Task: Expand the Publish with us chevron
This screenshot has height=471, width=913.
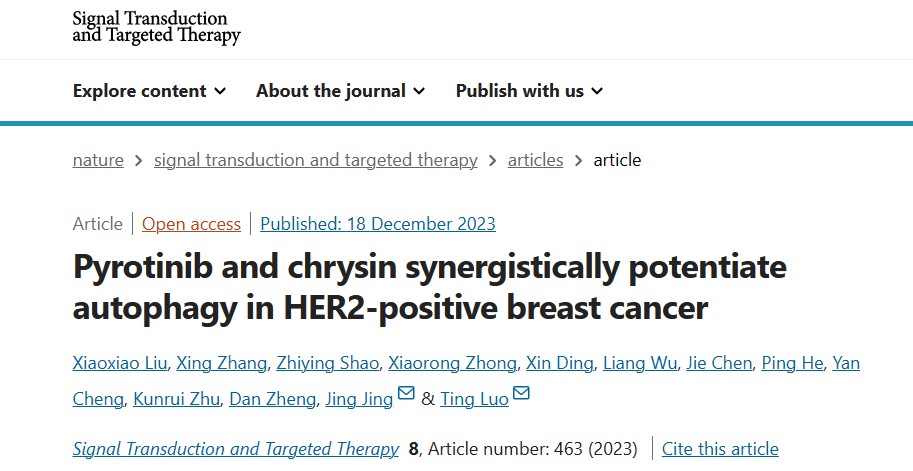Action: click(597, 91)
